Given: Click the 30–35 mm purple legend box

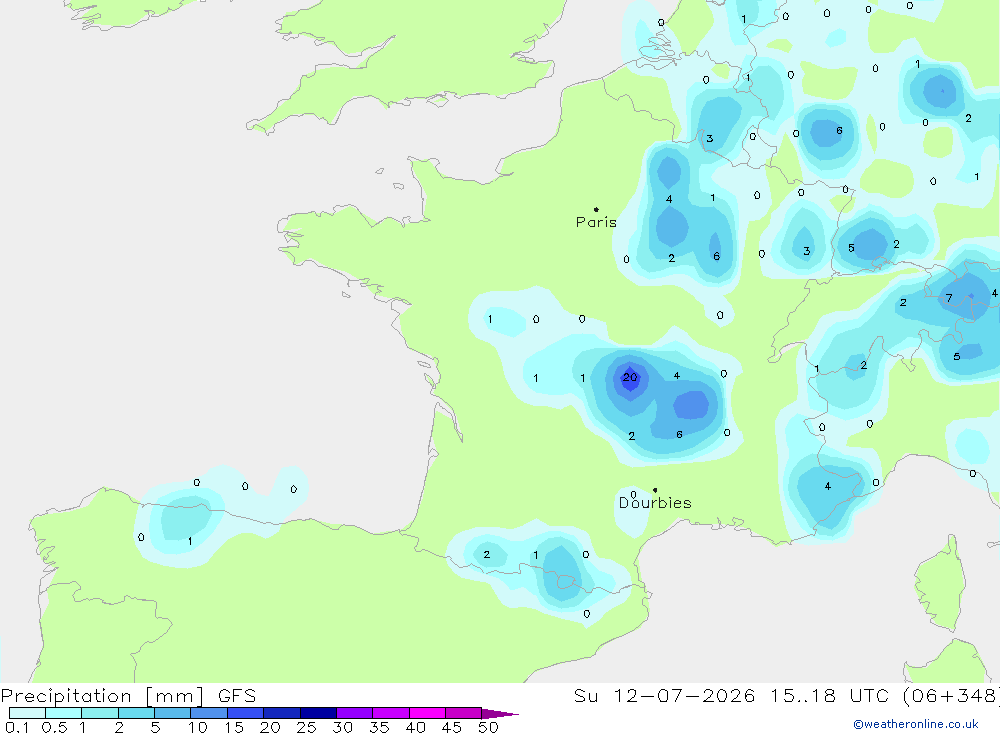Looking at the screenshot, I should (355, 713).
